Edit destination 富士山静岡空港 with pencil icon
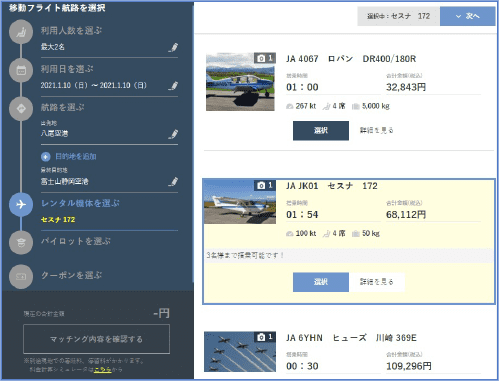This screenshot has width=499, height=381. pos(173,182)
